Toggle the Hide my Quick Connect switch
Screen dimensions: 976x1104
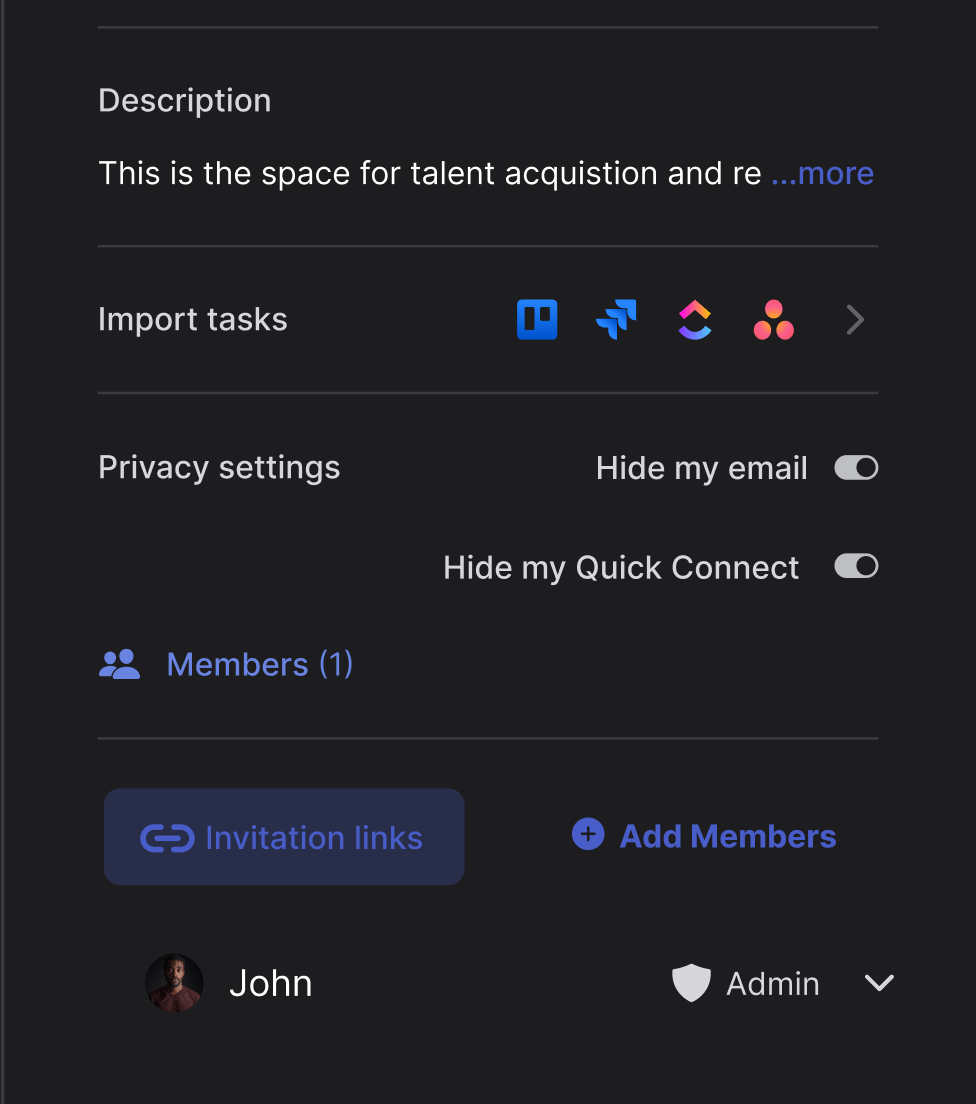click(856, 567)
